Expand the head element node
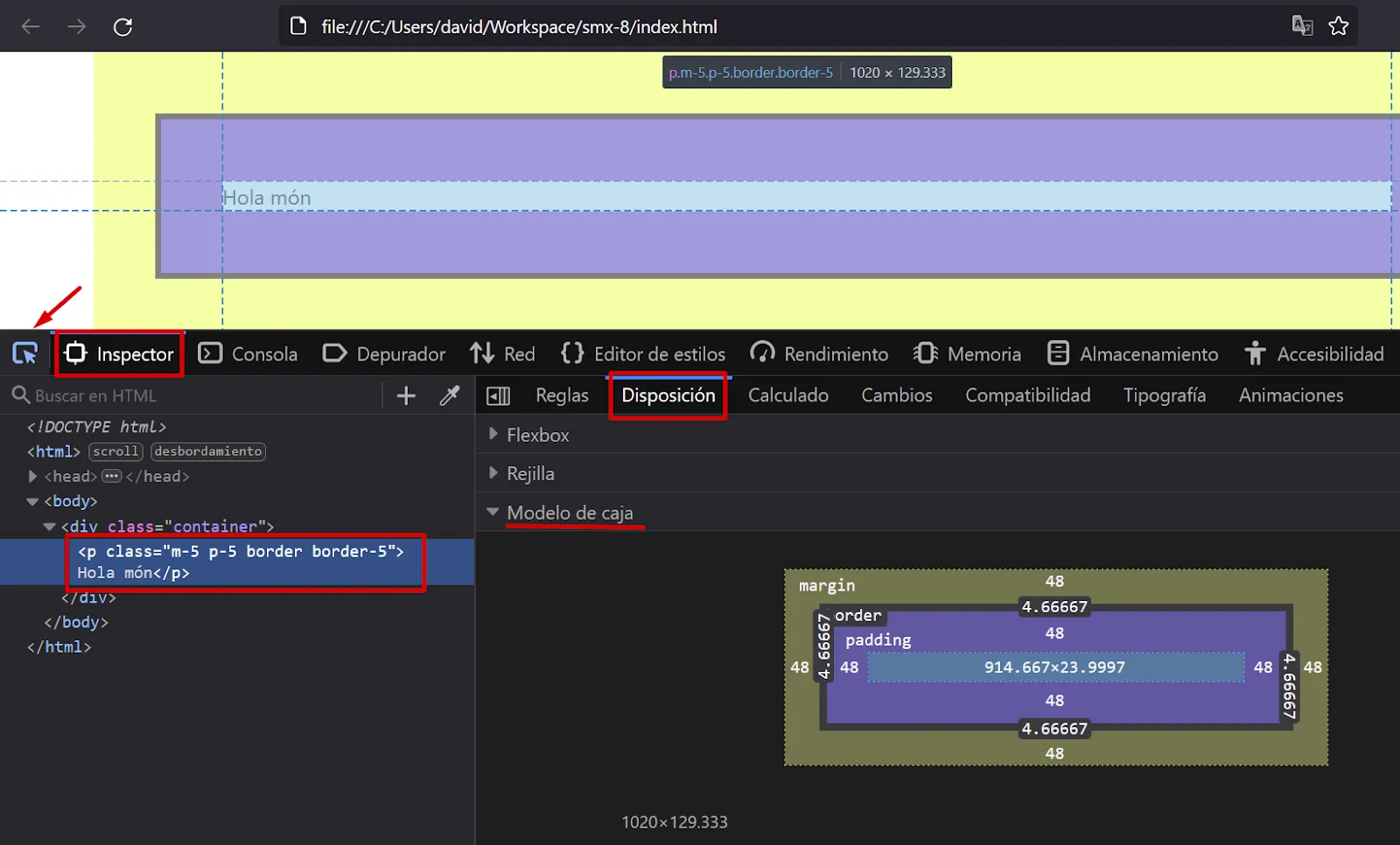1400x845 pixels. click(x=32, y=476)
